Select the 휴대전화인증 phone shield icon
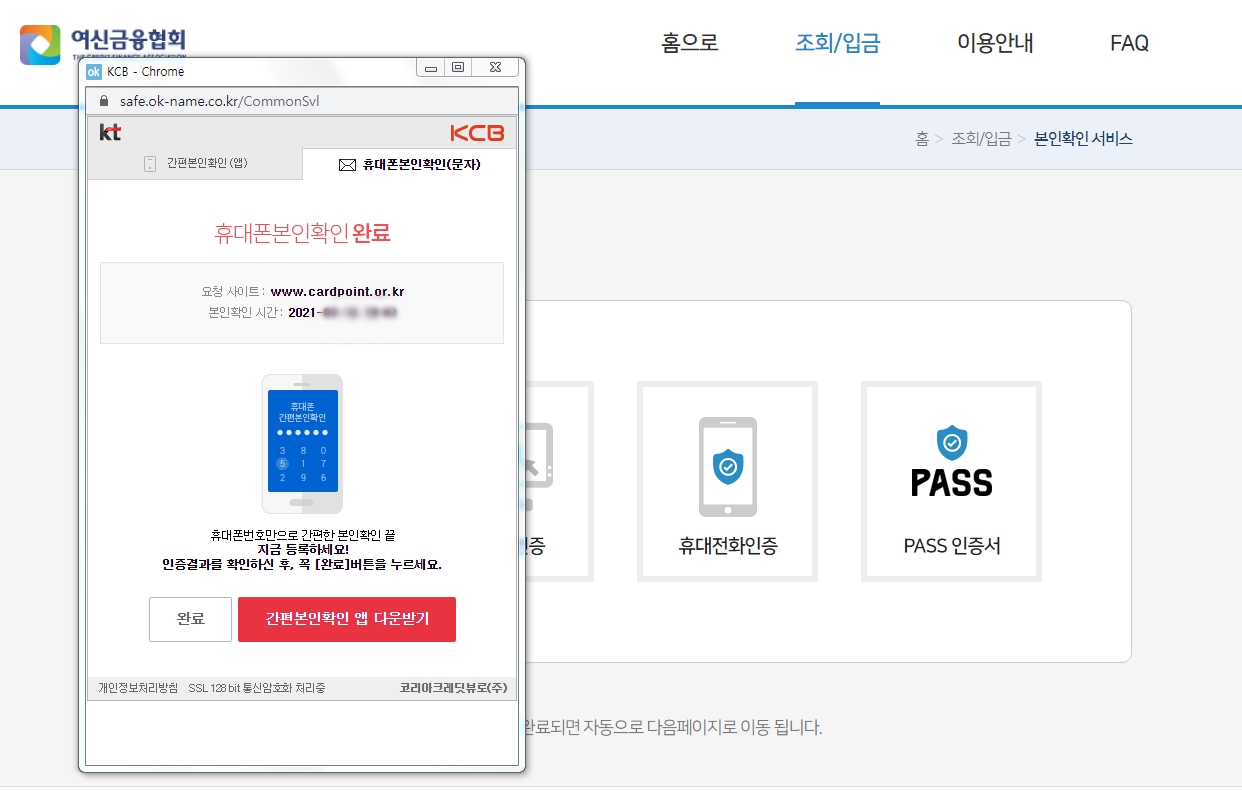Image resolution: width=1242 pixels, height=790 pixels. coord(728,466)
